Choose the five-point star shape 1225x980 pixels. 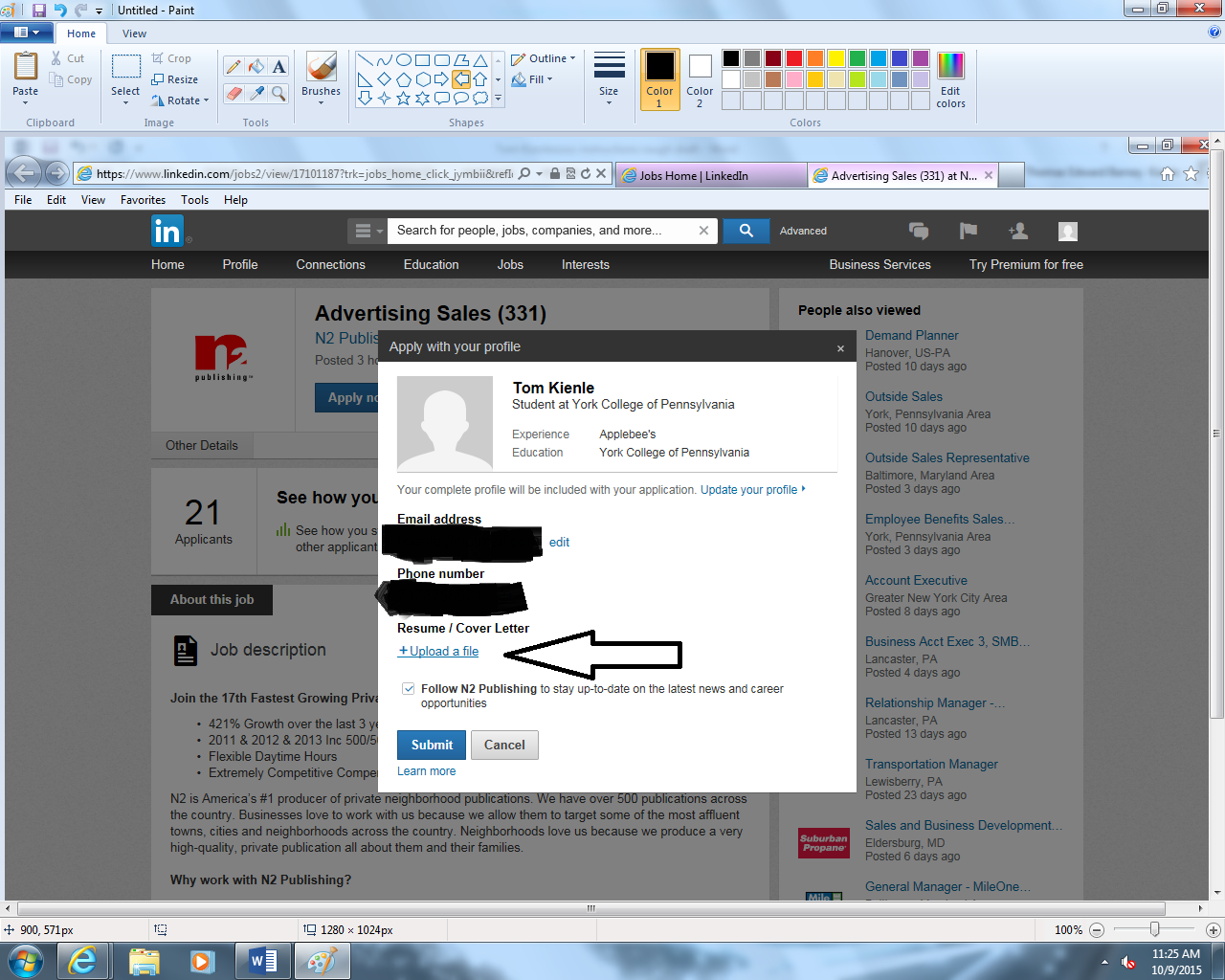(x=404, y=98)
